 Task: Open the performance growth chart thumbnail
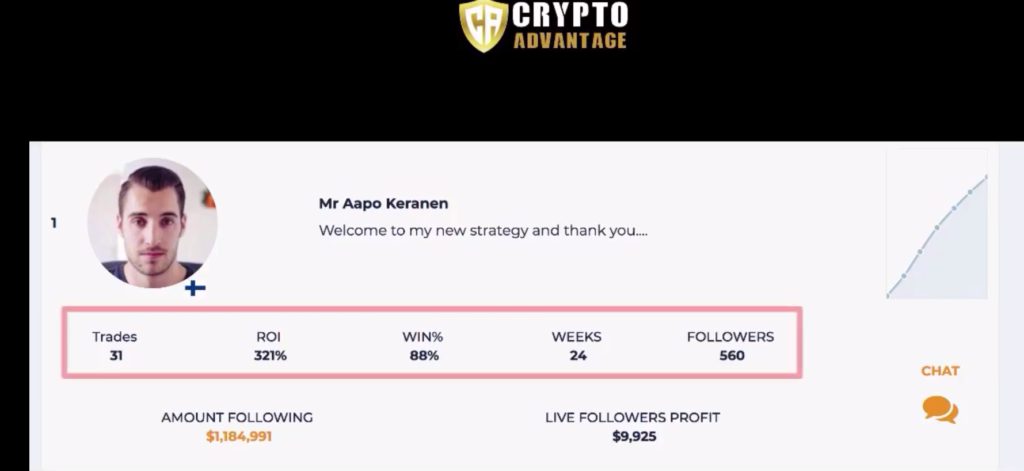click(936, 224)
